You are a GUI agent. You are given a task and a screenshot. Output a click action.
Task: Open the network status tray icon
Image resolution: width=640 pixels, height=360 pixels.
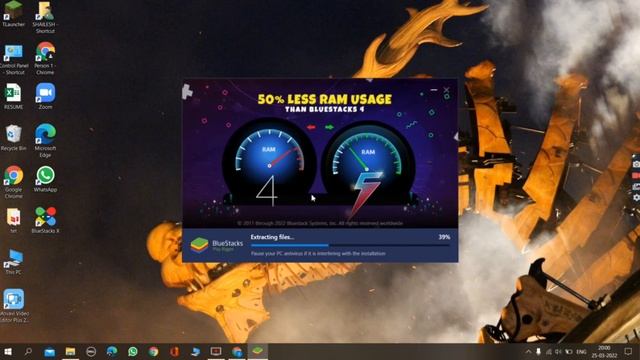pos(549,351)
